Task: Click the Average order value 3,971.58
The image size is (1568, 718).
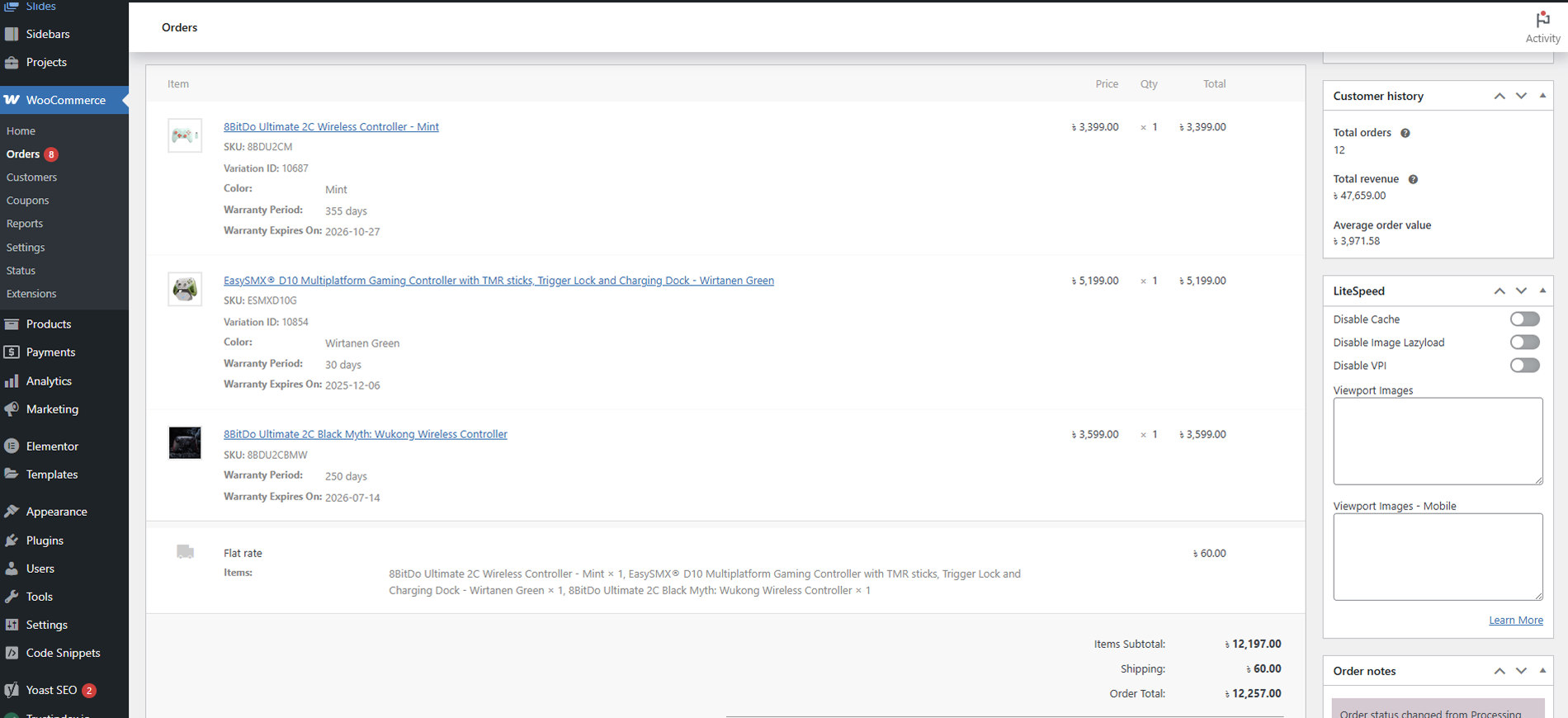Action: 1357,241
